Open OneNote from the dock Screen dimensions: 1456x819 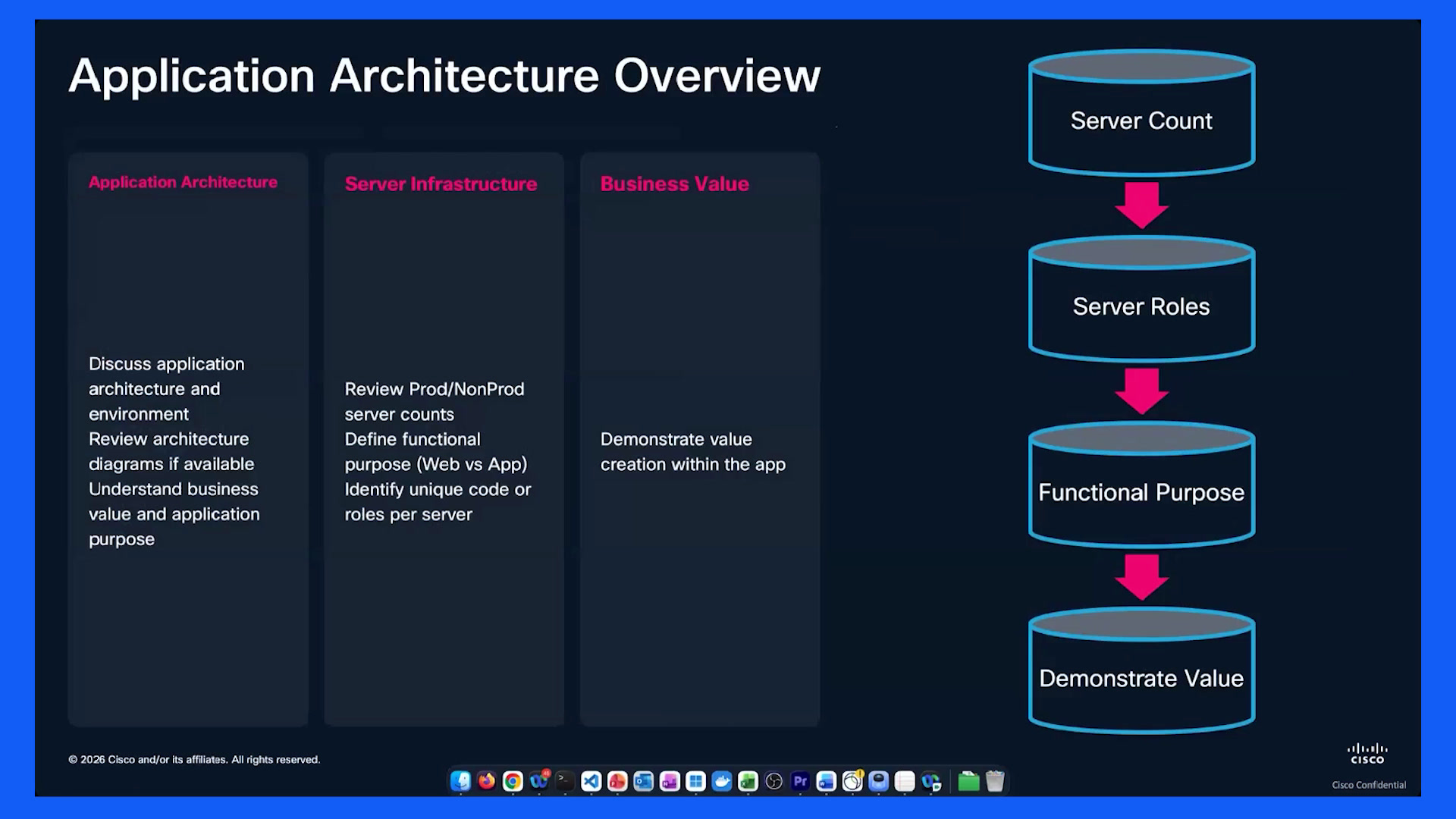coord(670,781)
